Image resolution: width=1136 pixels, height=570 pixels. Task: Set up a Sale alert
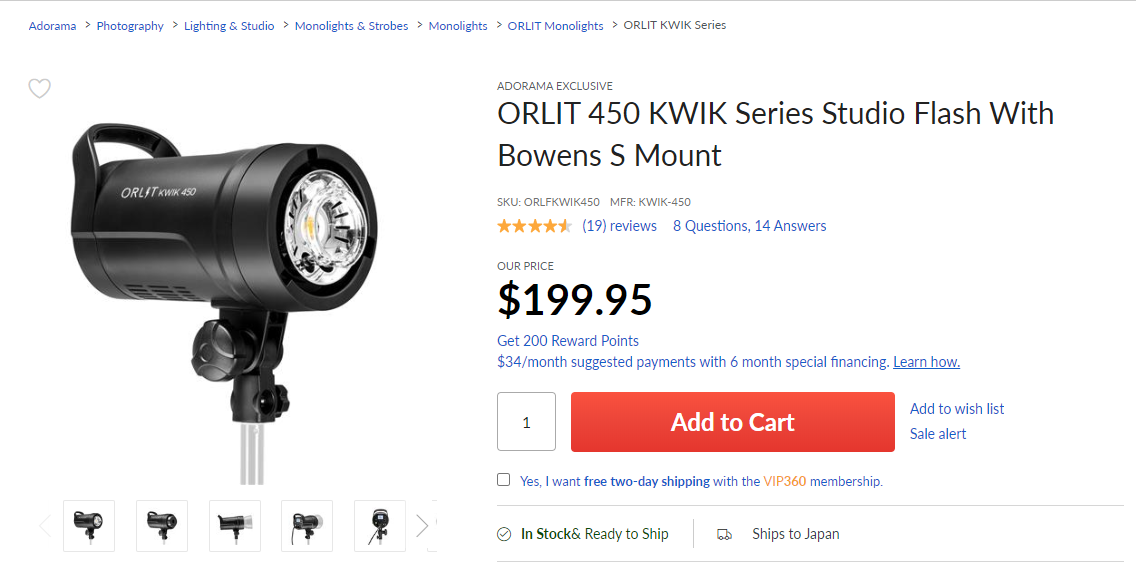click(x=938, y=434)
